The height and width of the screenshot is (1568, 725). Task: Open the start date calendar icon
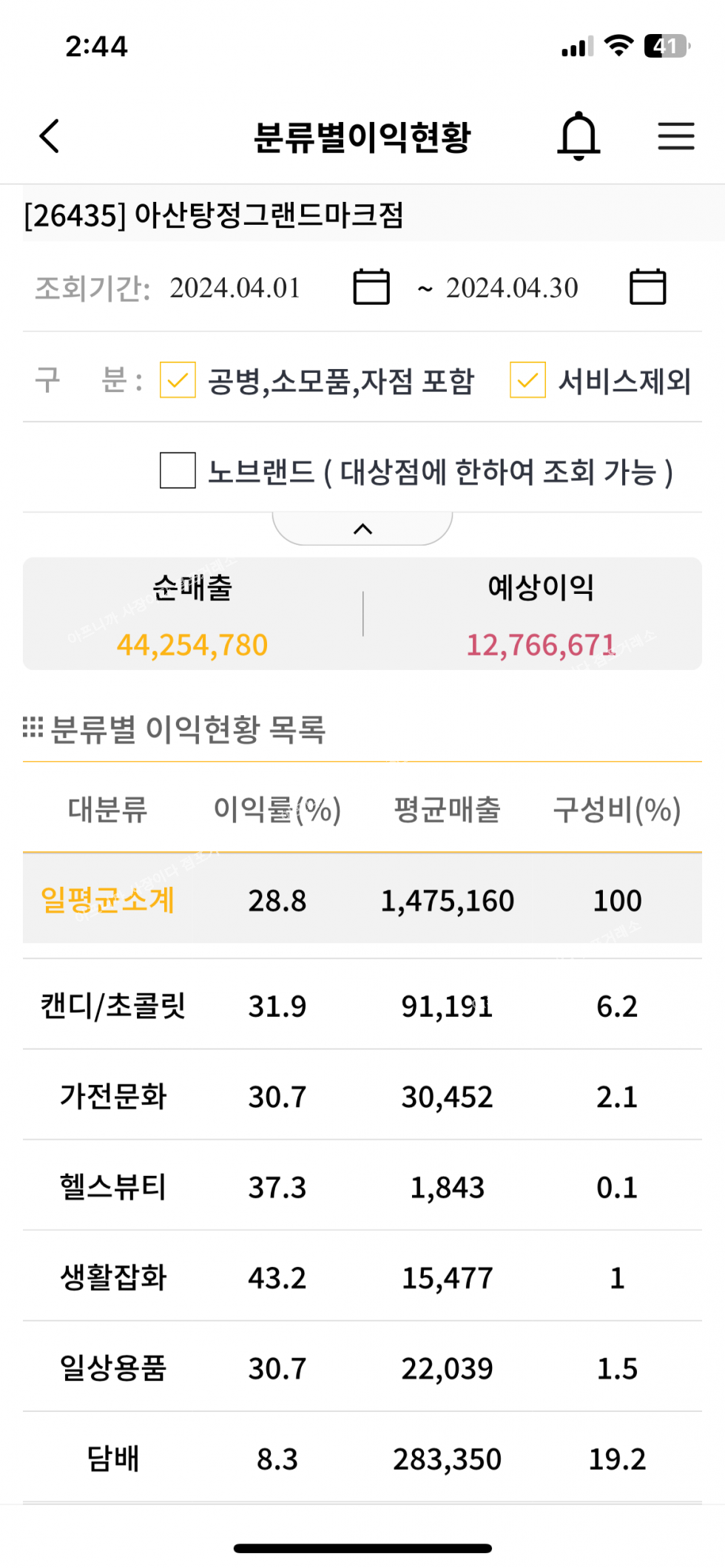(371, 287)
